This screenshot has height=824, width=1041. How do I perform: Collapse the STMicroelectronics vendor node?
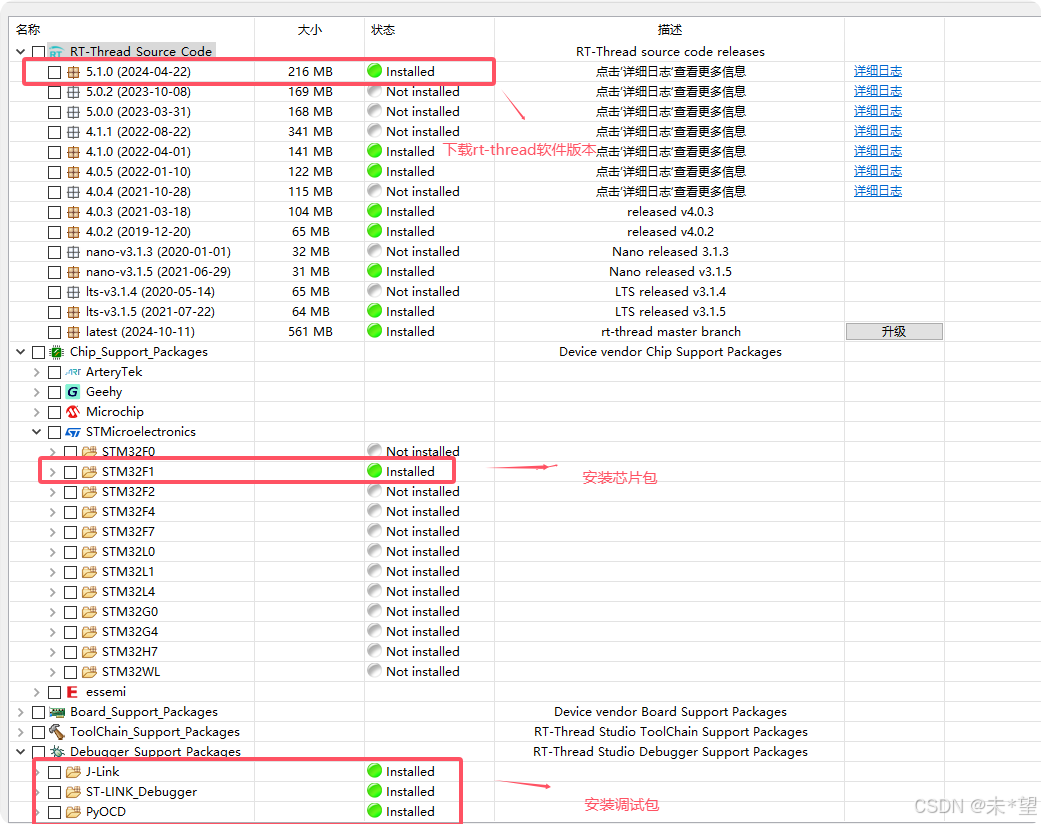pos(37,432)
